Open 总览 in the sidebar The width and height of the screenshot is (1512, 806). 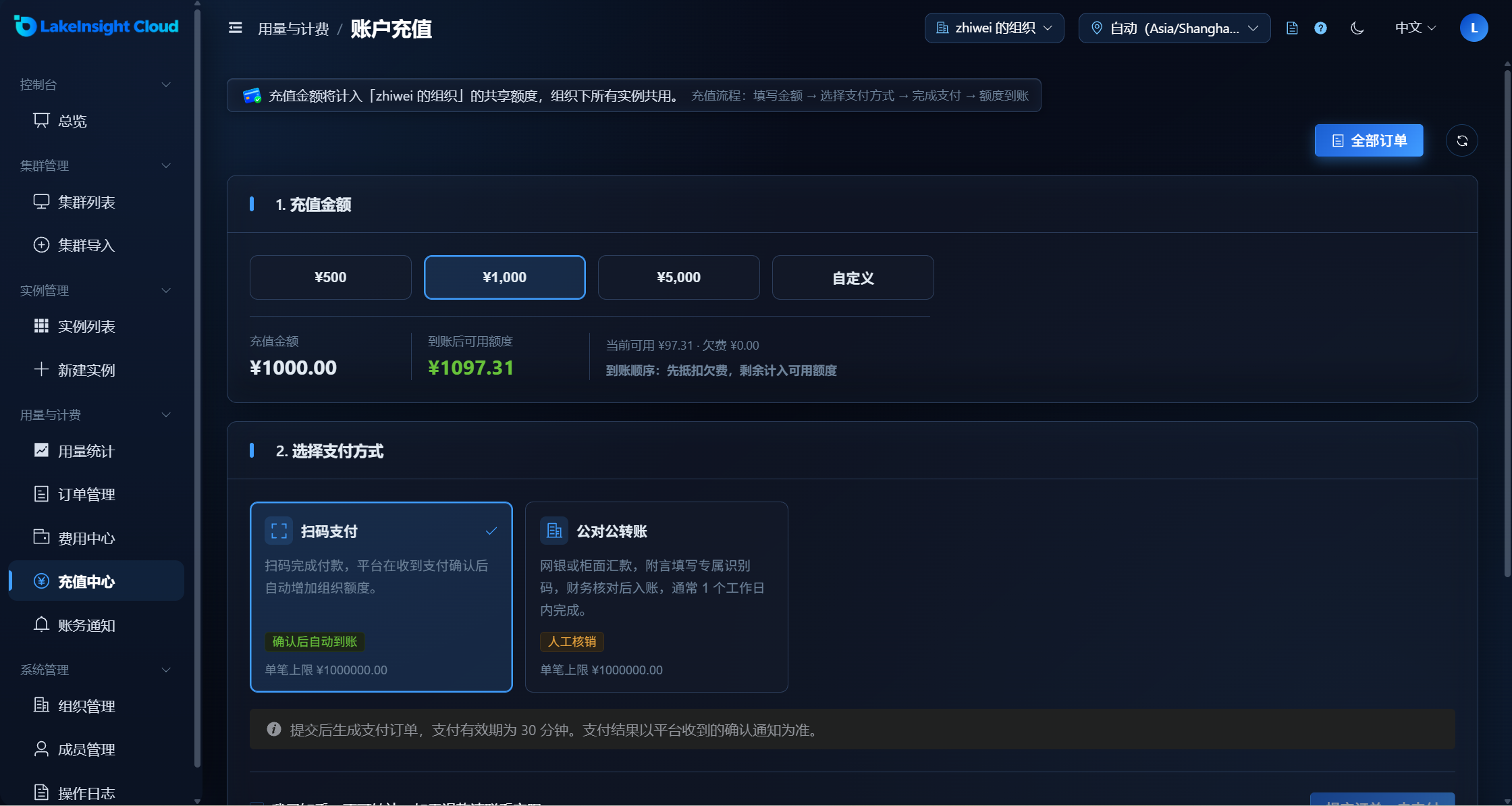97,121
